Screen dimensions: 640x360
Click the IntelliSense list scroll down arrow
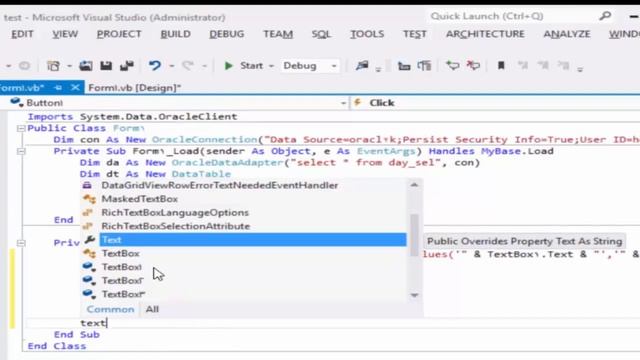pos(414,295)
